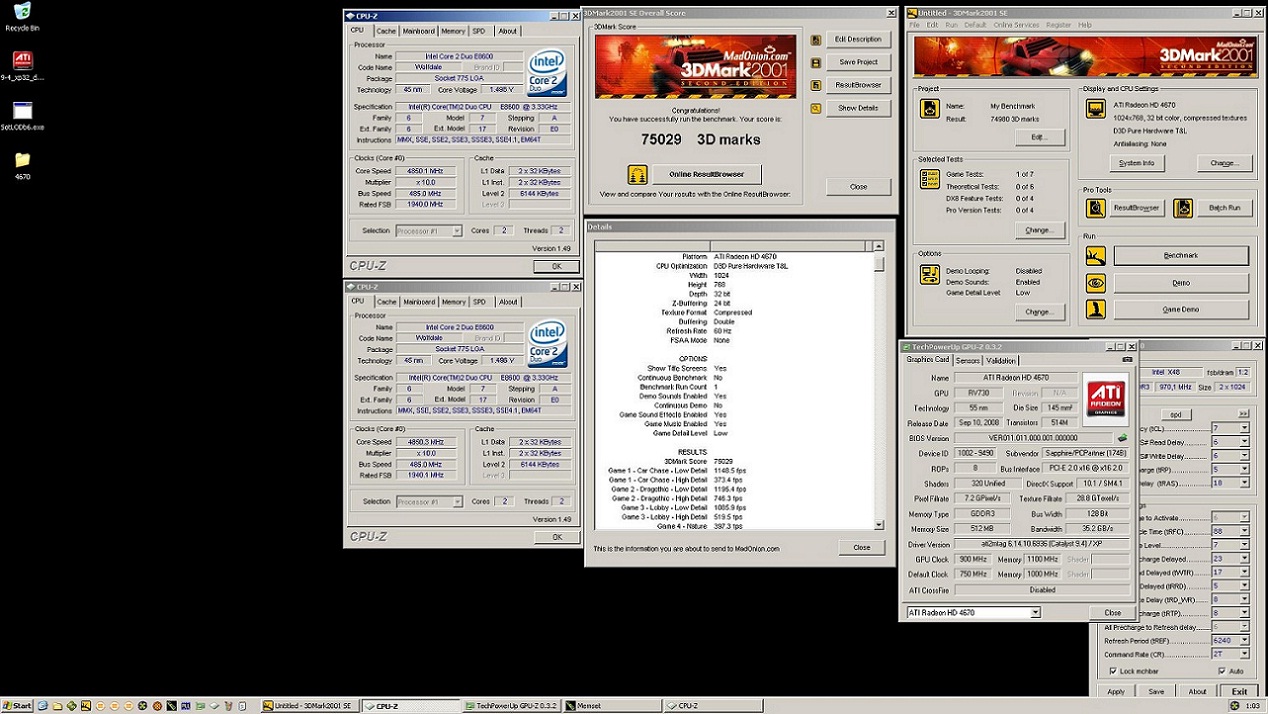This screenshot has width=1268, height=714.
Task: Click the ResultBrowser icon in the score window
Action: point(816,86)
